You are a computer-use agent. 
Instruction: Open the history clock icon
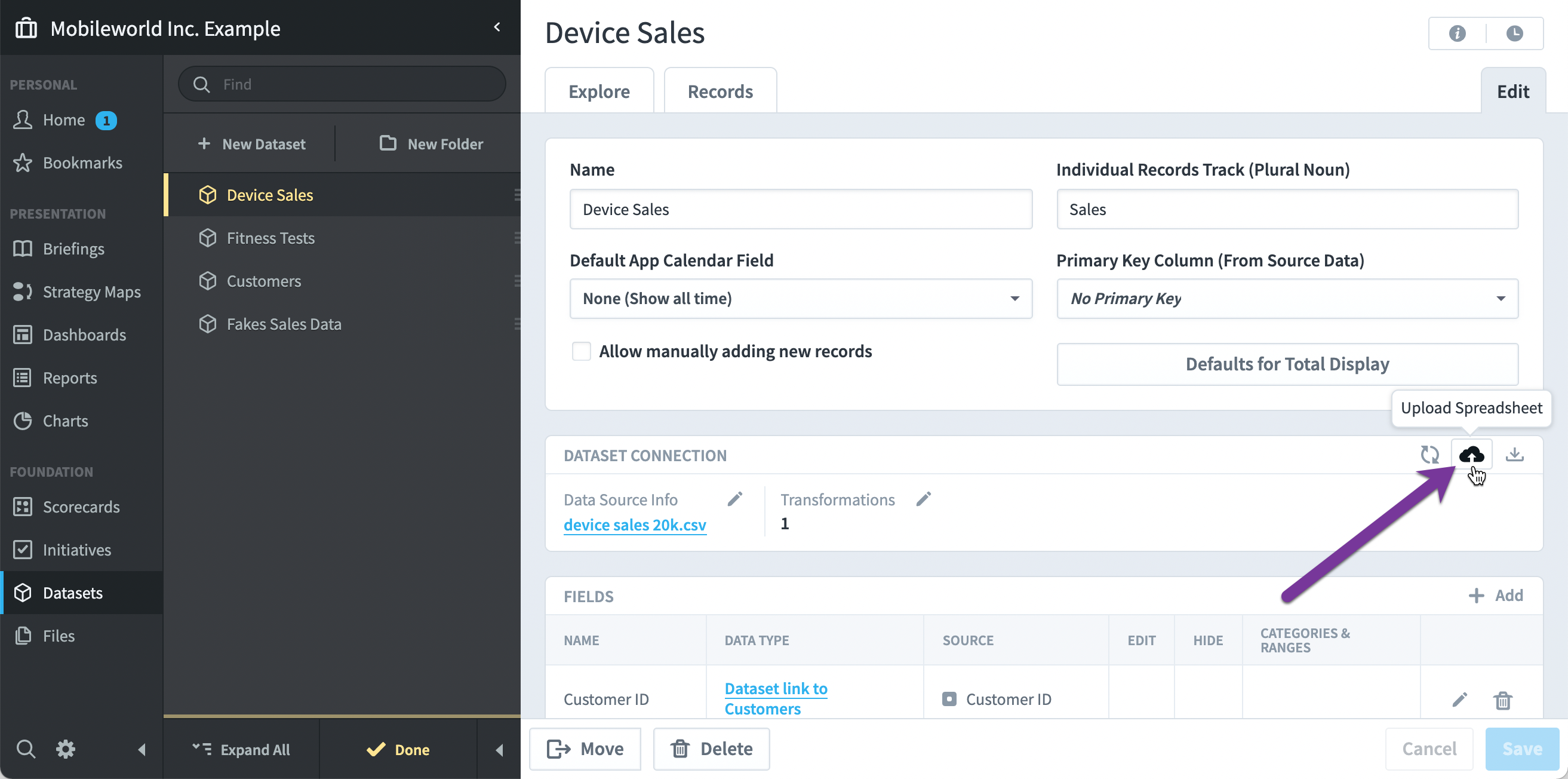click(x=1514, y=33)
